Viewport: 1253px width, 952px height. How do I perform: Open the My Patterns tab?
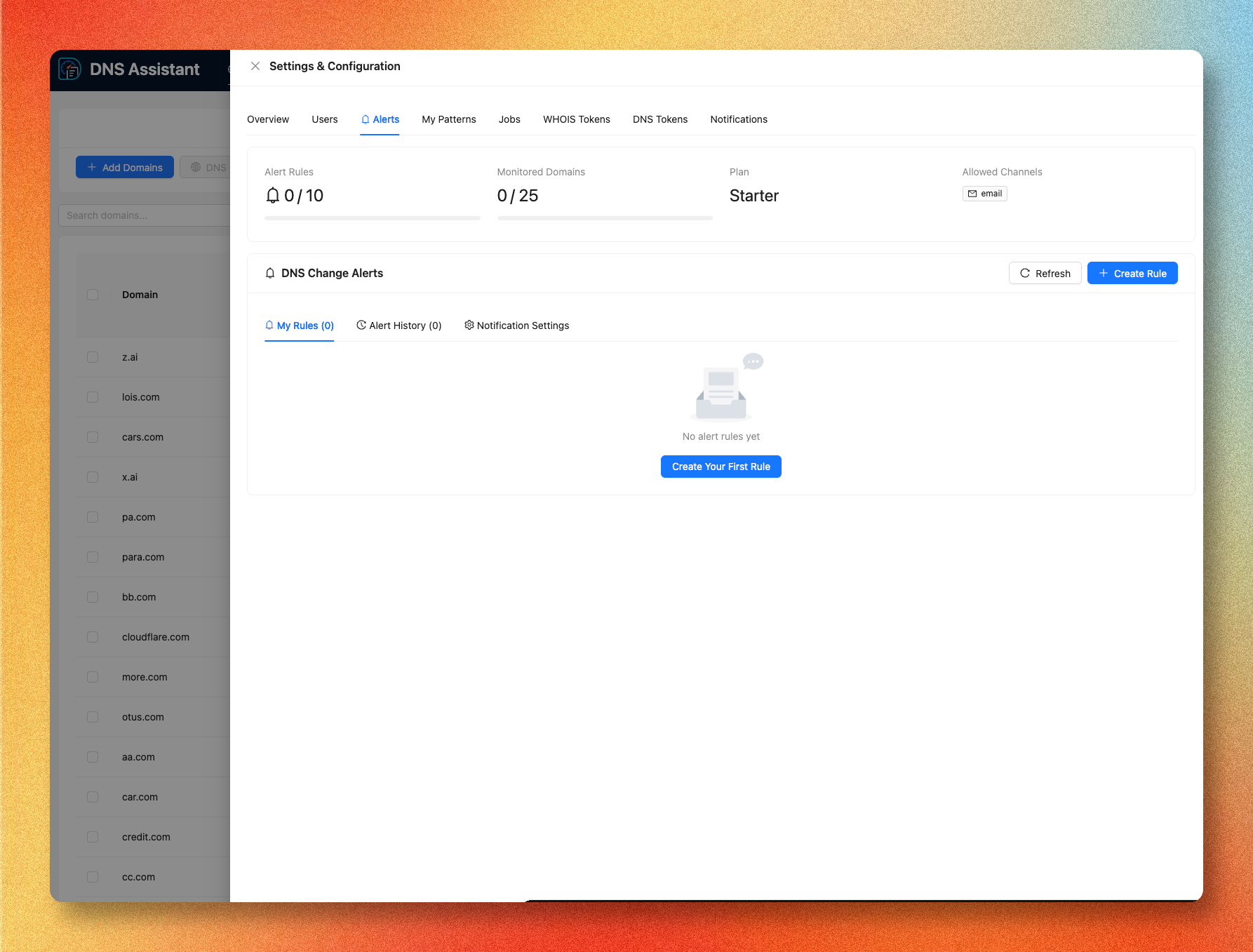tap(448, 119)
